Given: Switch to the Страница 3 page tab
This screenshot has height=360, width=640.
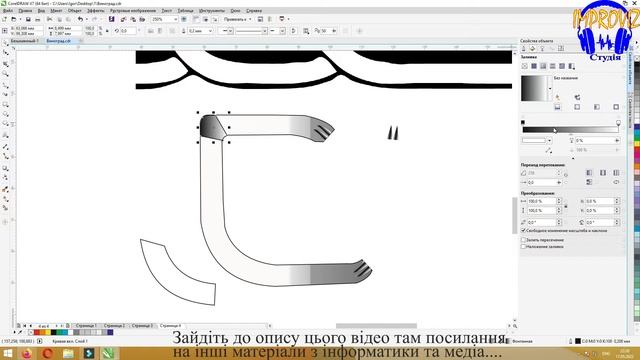Looking at the screenshot, I should pos(142,326).
